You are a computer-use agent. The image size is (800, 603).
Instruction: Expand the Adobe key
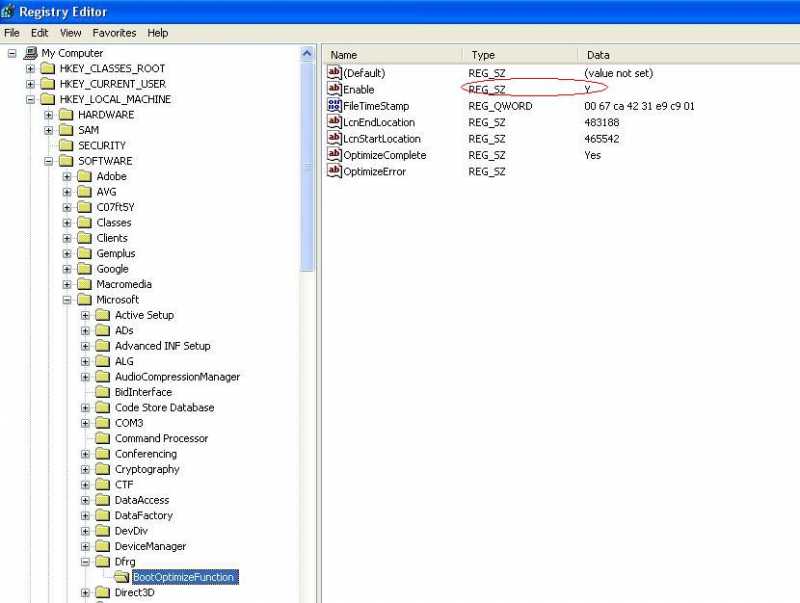pos(67,176)
